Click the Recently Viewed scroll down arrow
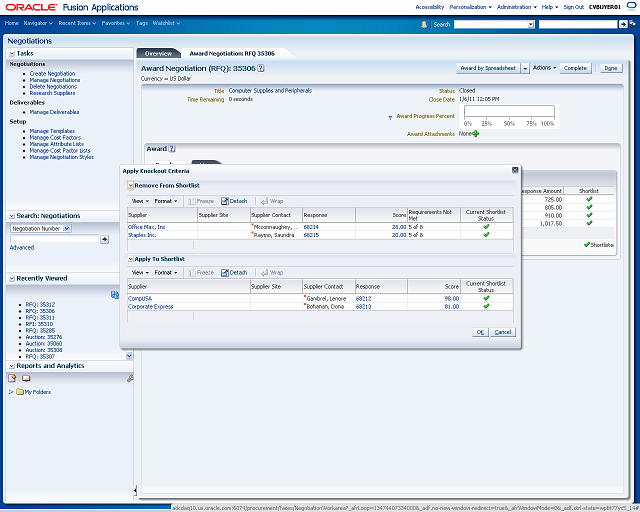Viewport: 640px width, 512px height. [129, 356]
